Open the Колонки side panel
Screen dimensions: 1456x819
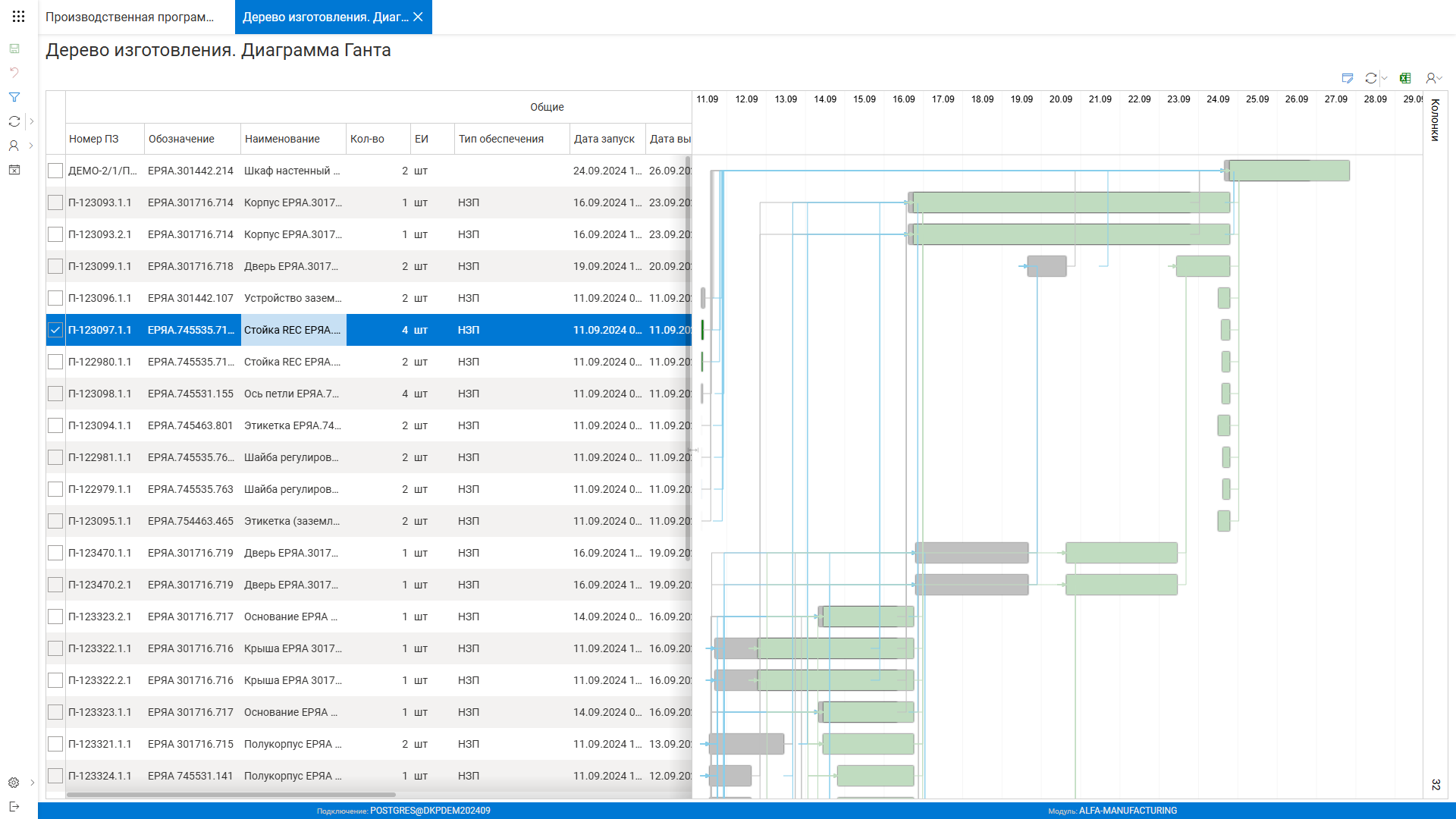point(1435,120)
